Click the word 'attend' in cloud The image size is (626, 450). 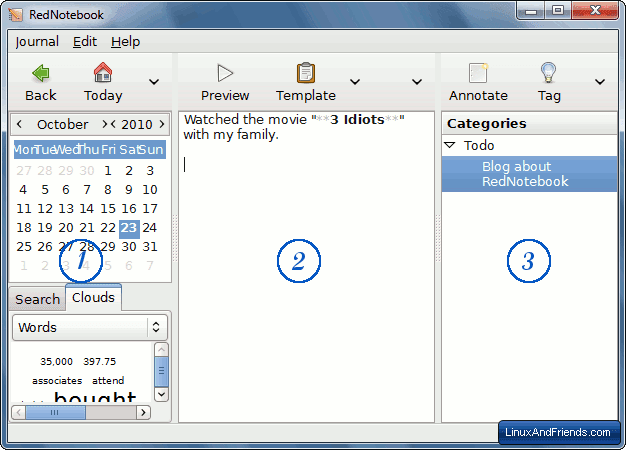pos(108,381)
